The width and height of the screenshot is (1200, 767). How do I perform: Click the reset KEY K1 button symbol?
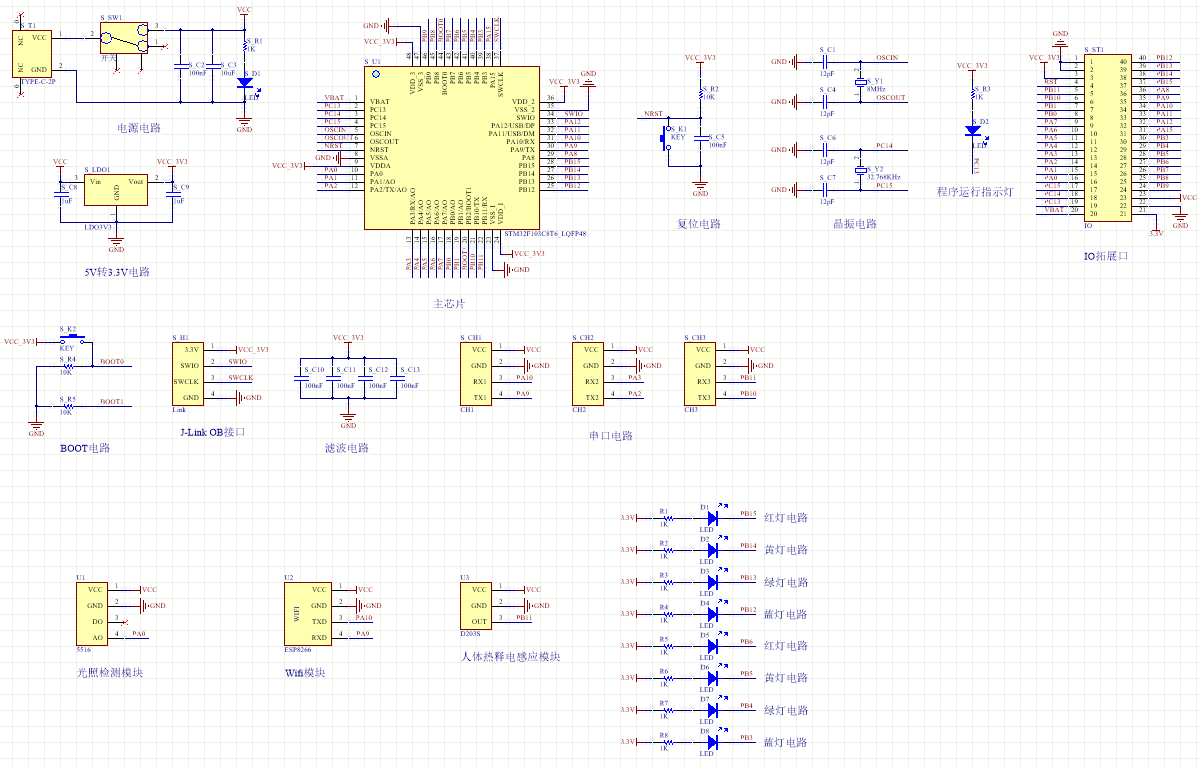666,137
